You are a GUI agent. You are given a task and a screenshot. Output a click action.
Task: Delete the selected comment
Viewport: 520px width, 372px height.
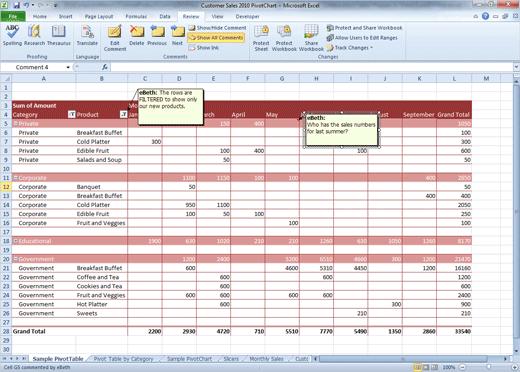tap(137, 35)
